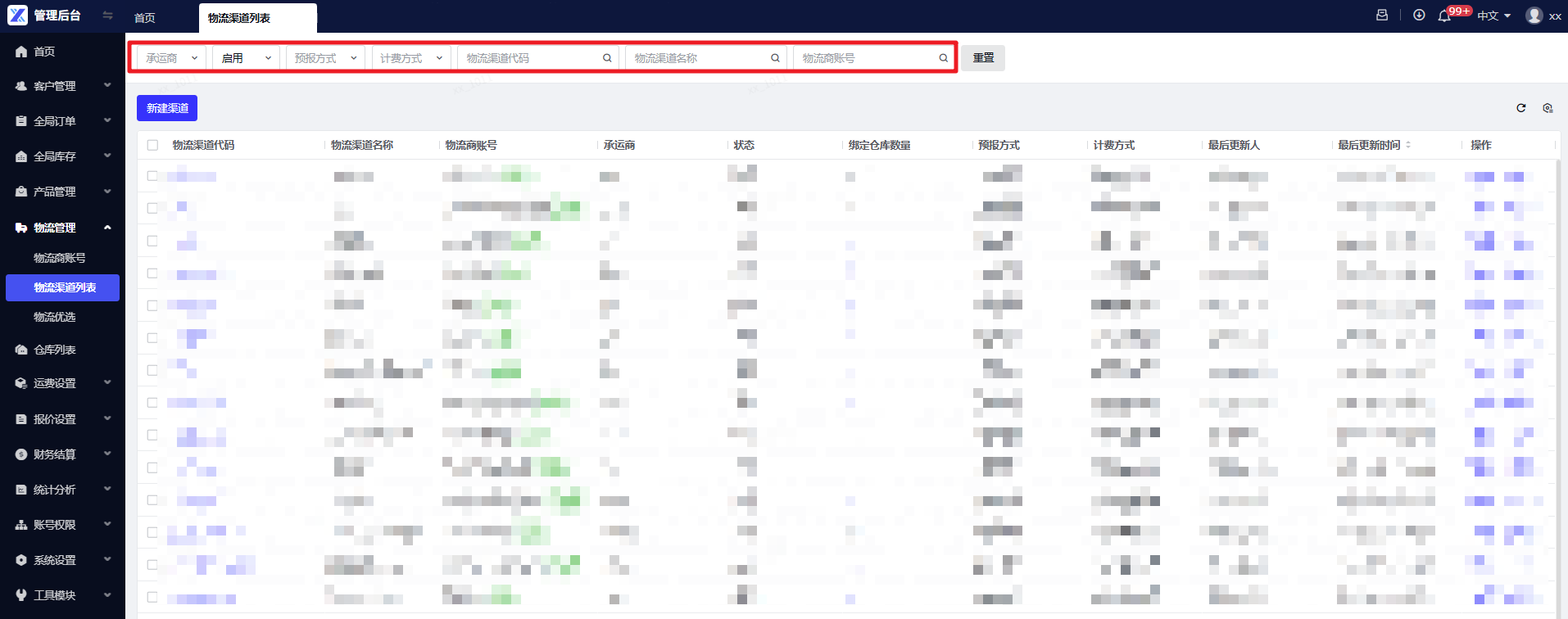1568x619 pixels.
Task: Expand the 客户管理 menu chevron
Action: click(x=107, y=85)
